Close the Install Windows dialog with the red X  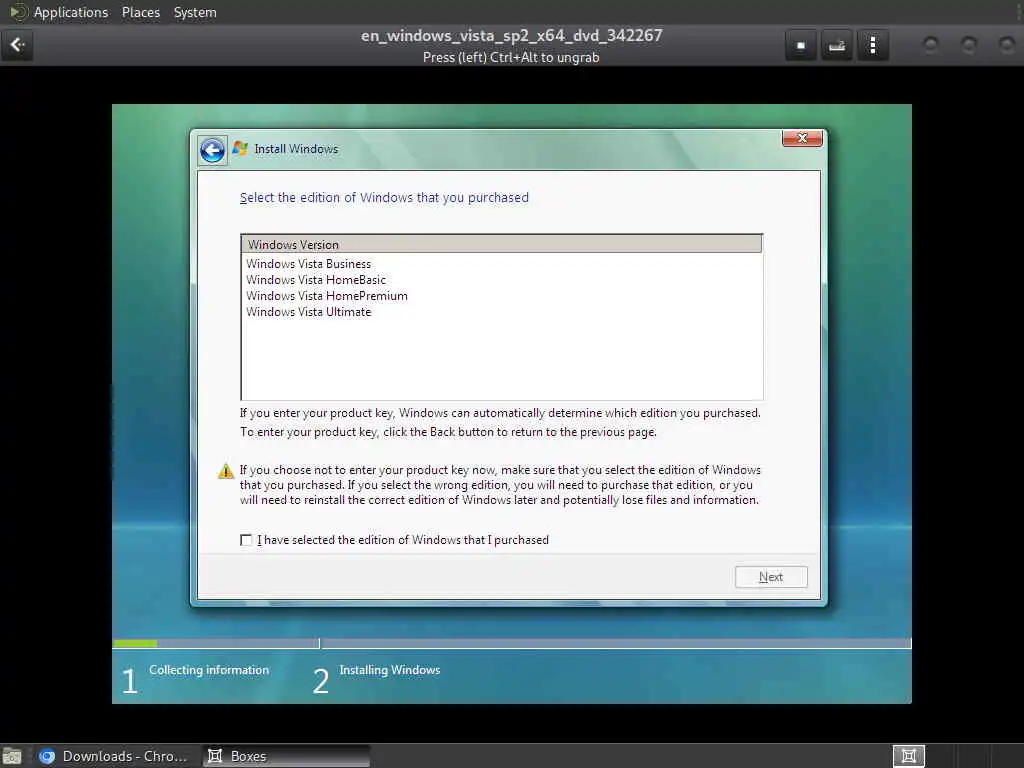pos(802,138)
